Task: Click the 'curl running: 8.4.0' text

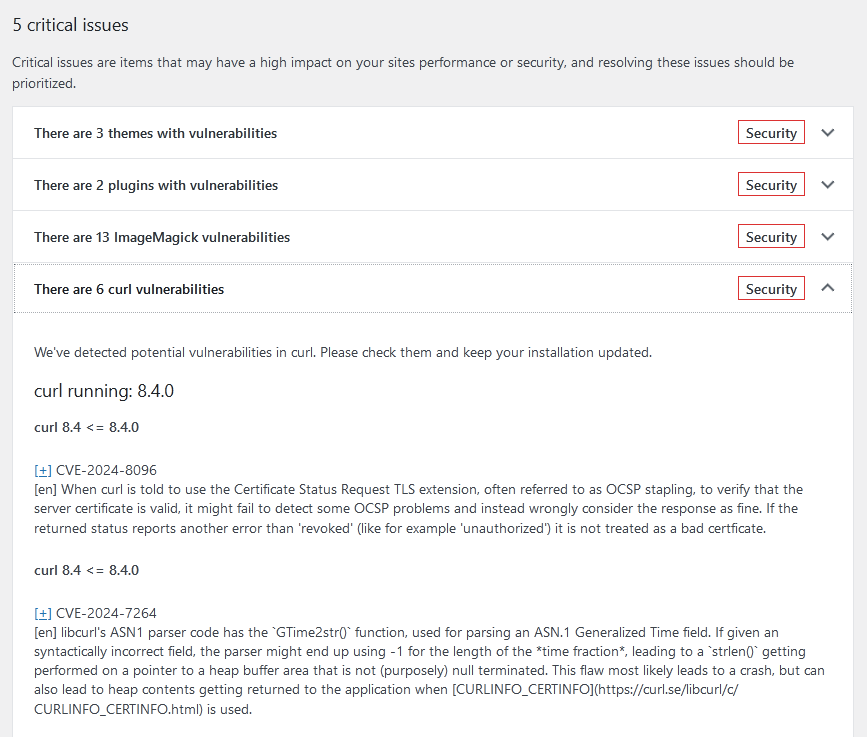Action: [104, 391]
